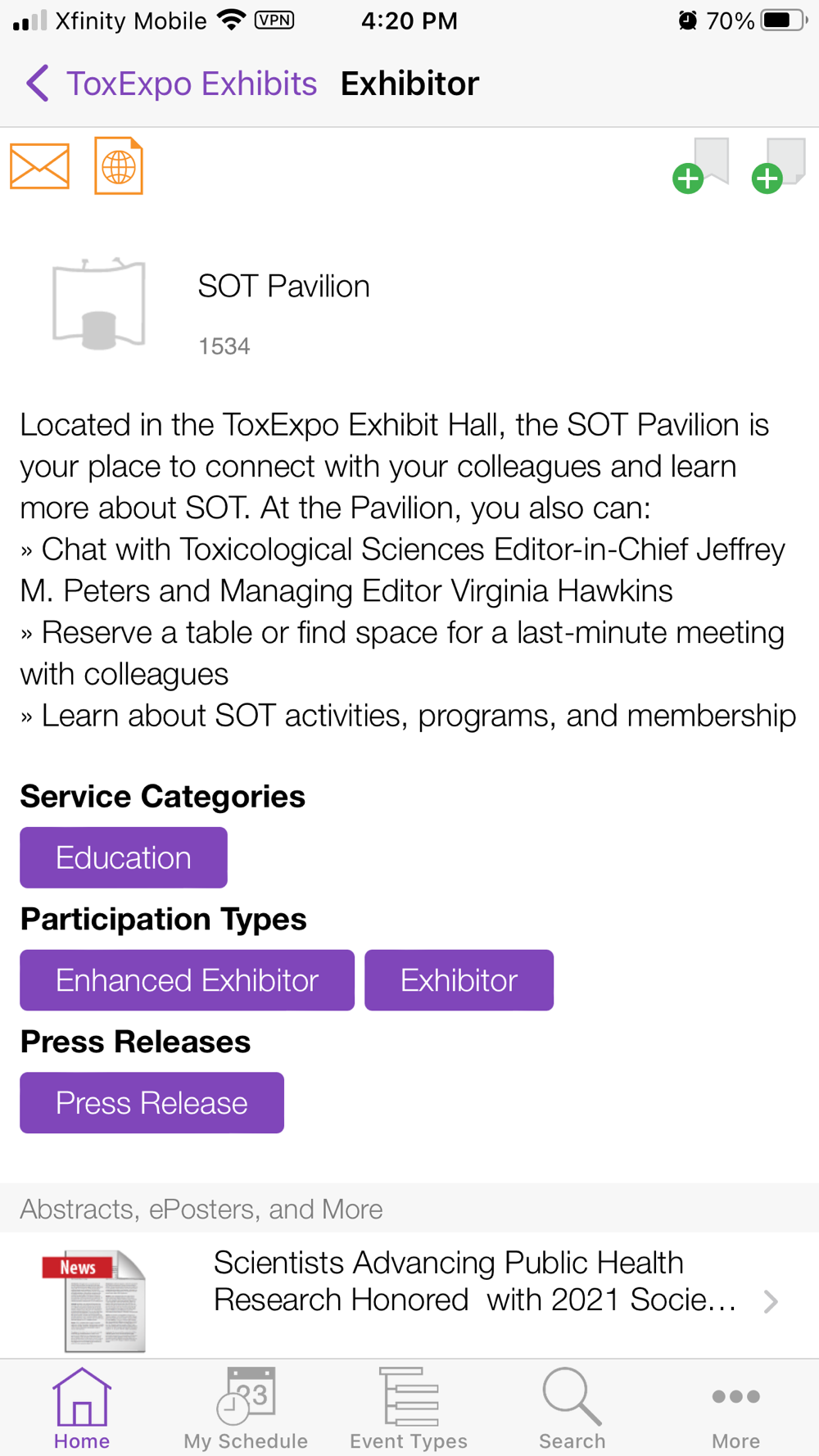This screenshot has width=819, height=1456.
Task: Tap the booth number 1534
Action: pos(224,346)
